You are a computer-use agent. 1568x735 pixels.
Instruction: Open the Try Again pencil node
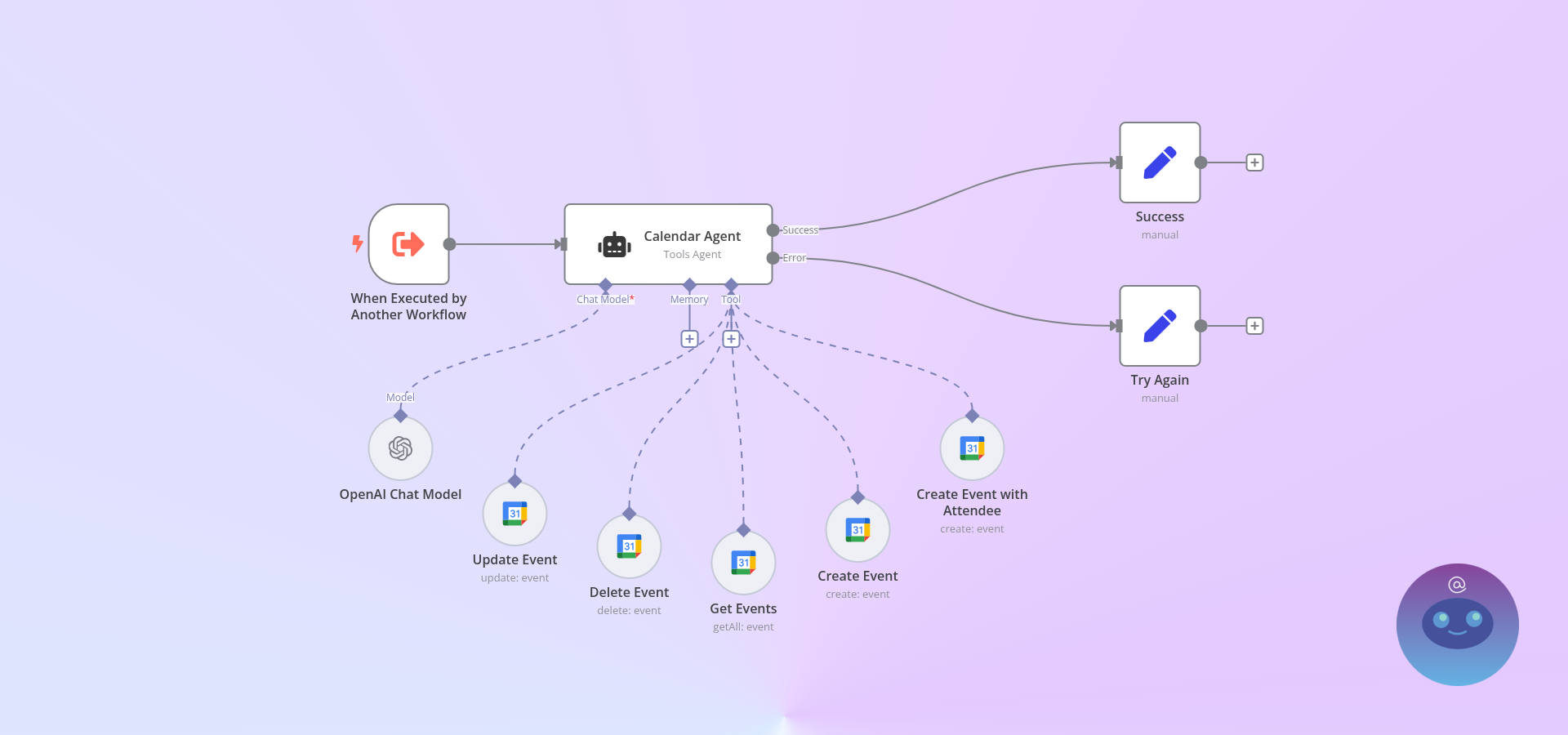(x=1160, y=326)
